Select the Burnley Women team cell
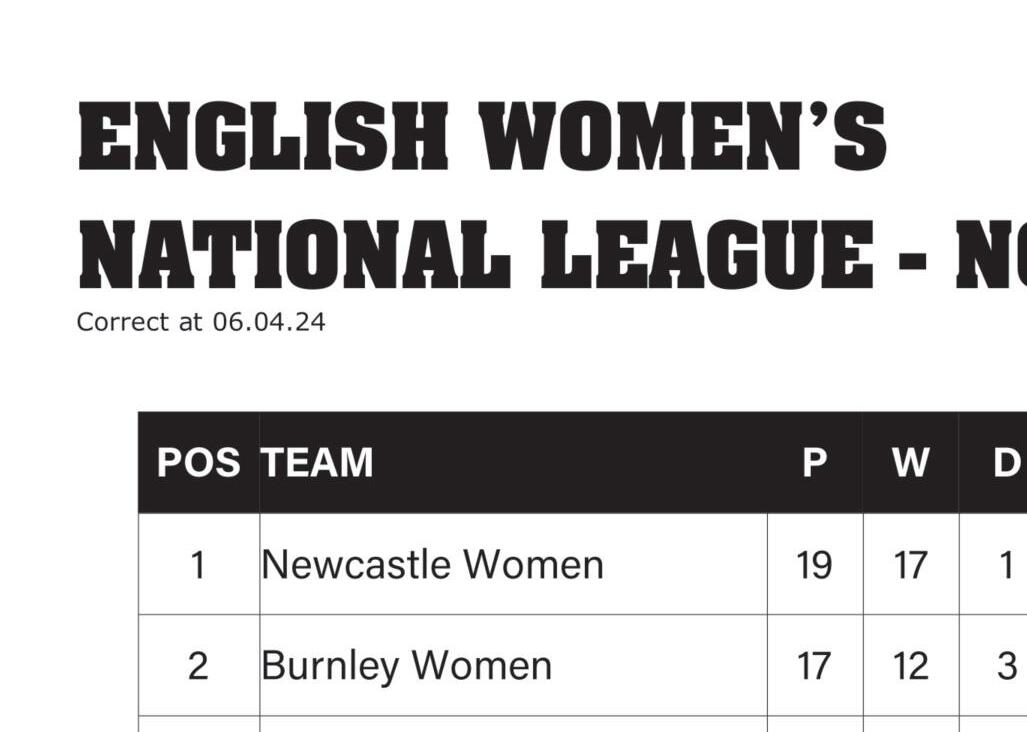Image resolution: width=1027 pixels, height=732 pixels. [x=406, y=666]
